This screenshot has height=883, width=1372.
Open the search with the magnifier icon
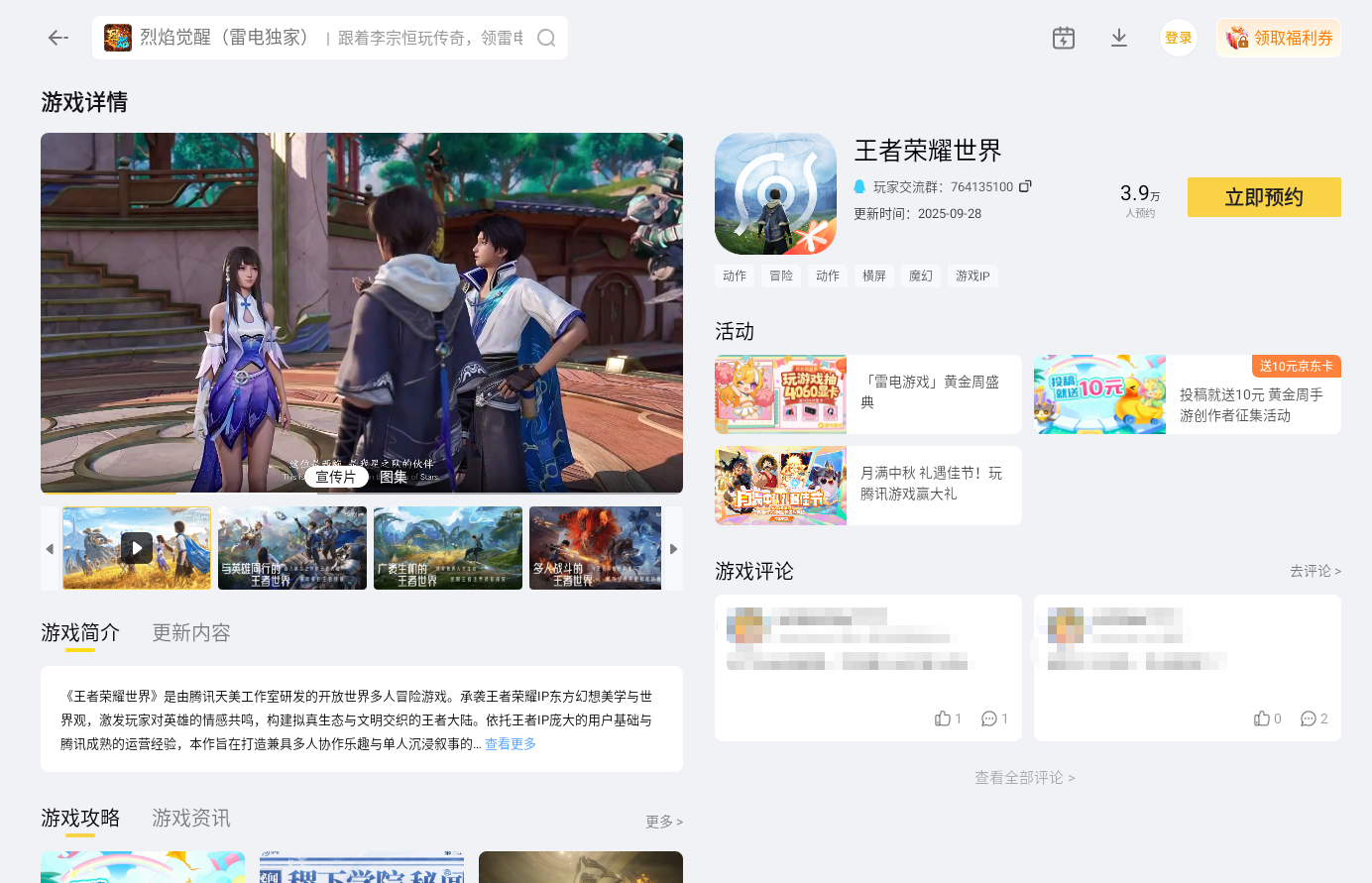click(545, 37)
